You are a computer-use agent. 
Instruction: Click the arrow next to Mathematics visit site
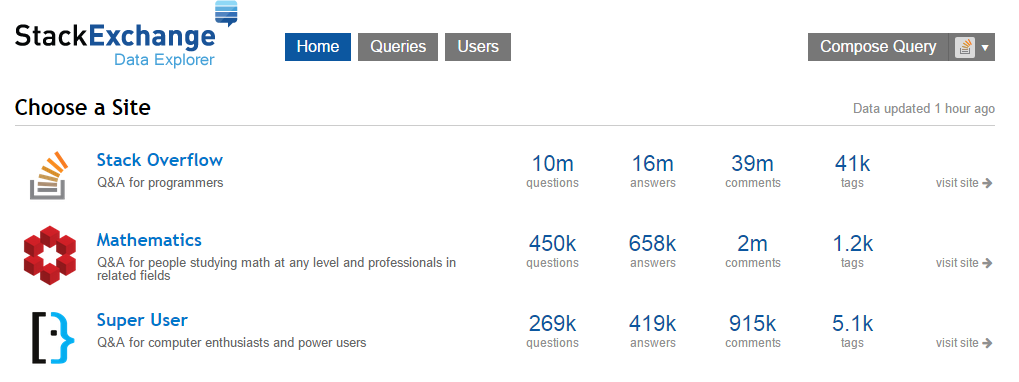pos(988,263)
